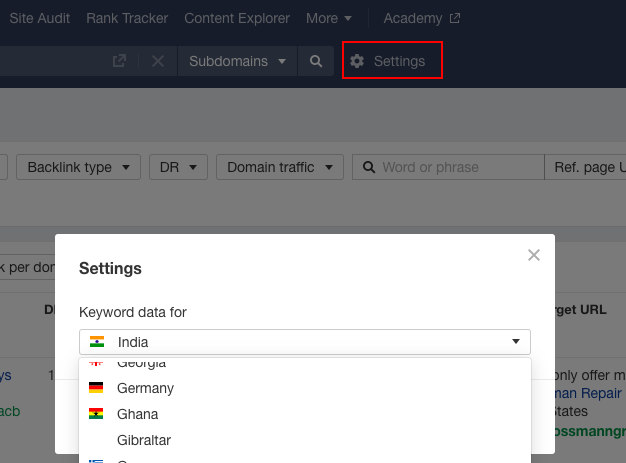Select Gibraltar from the country list
Image resolution: width=626 pixels, height=463 pixels.
305,440
